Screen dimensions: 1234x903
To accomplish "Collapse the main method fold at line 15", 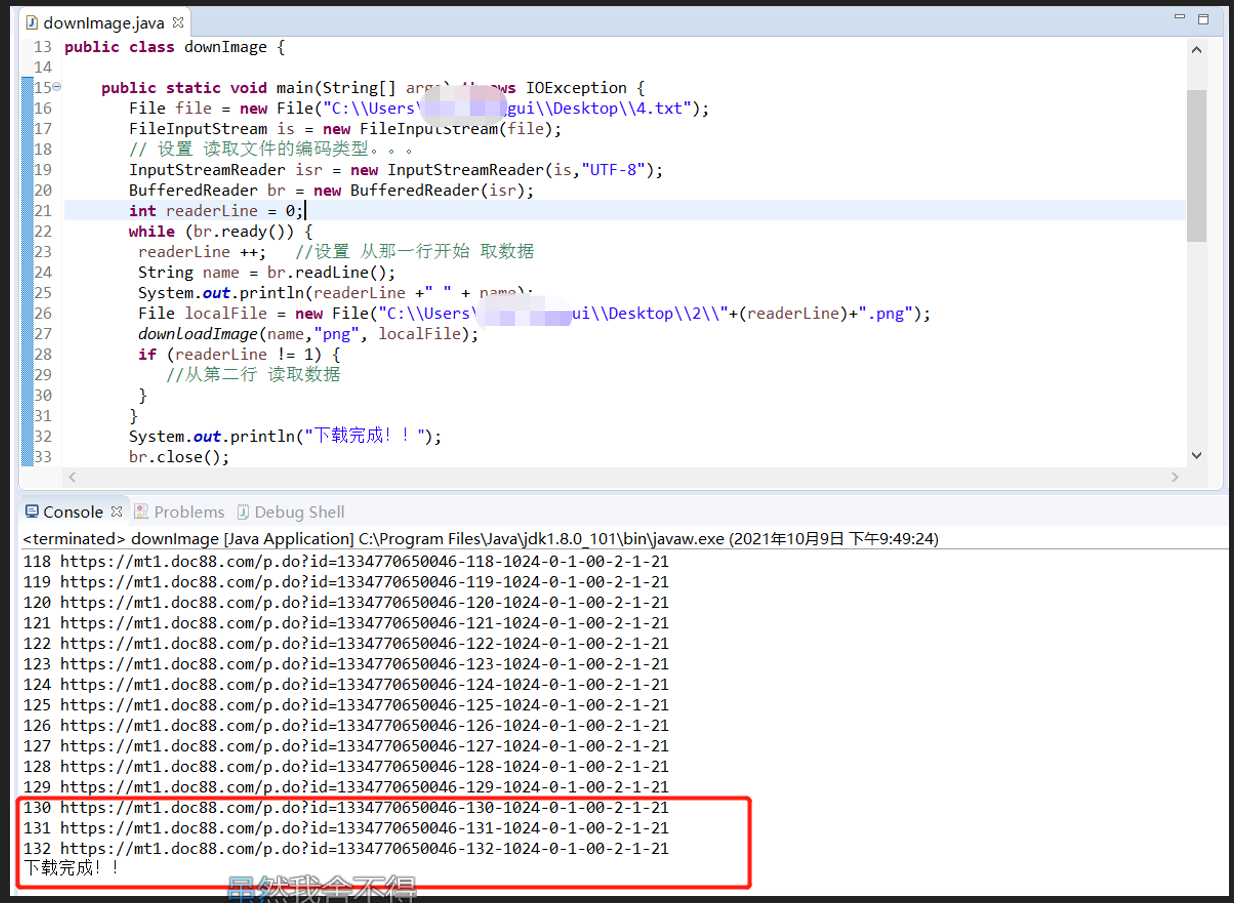I will pyautogui.click(x=57, y=87).
